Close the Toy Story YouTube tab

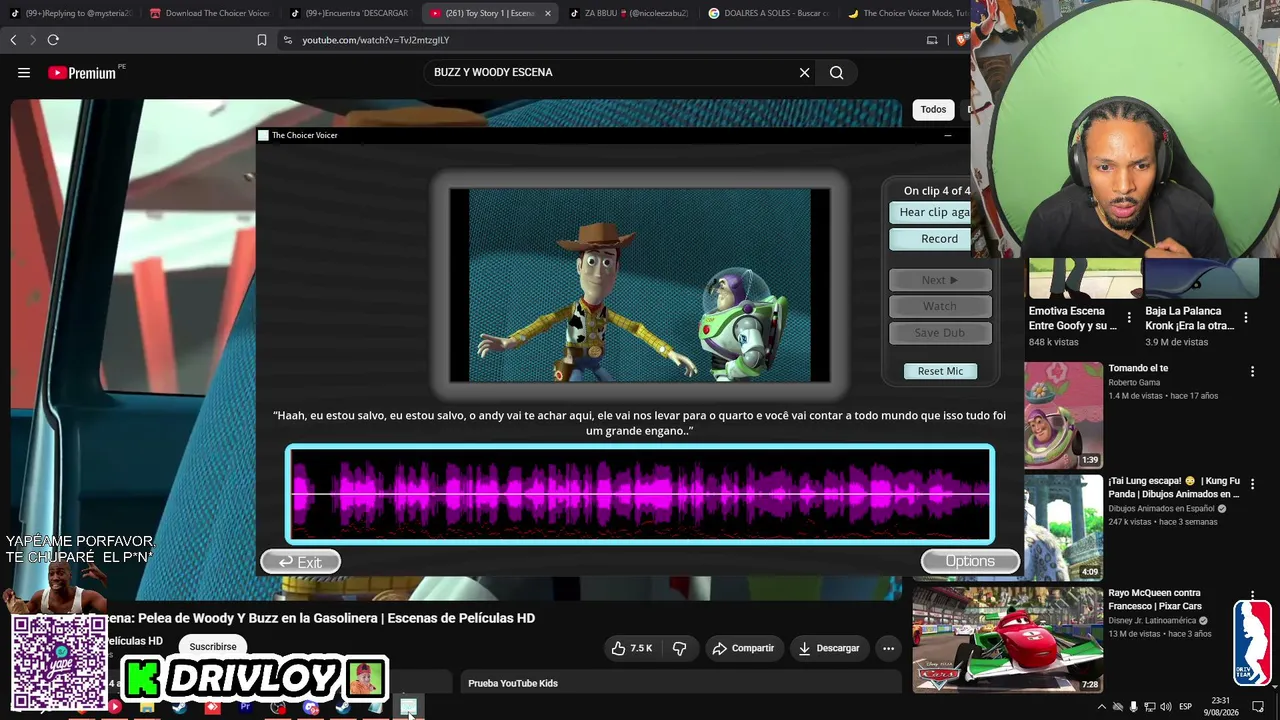tap(547, 13)
